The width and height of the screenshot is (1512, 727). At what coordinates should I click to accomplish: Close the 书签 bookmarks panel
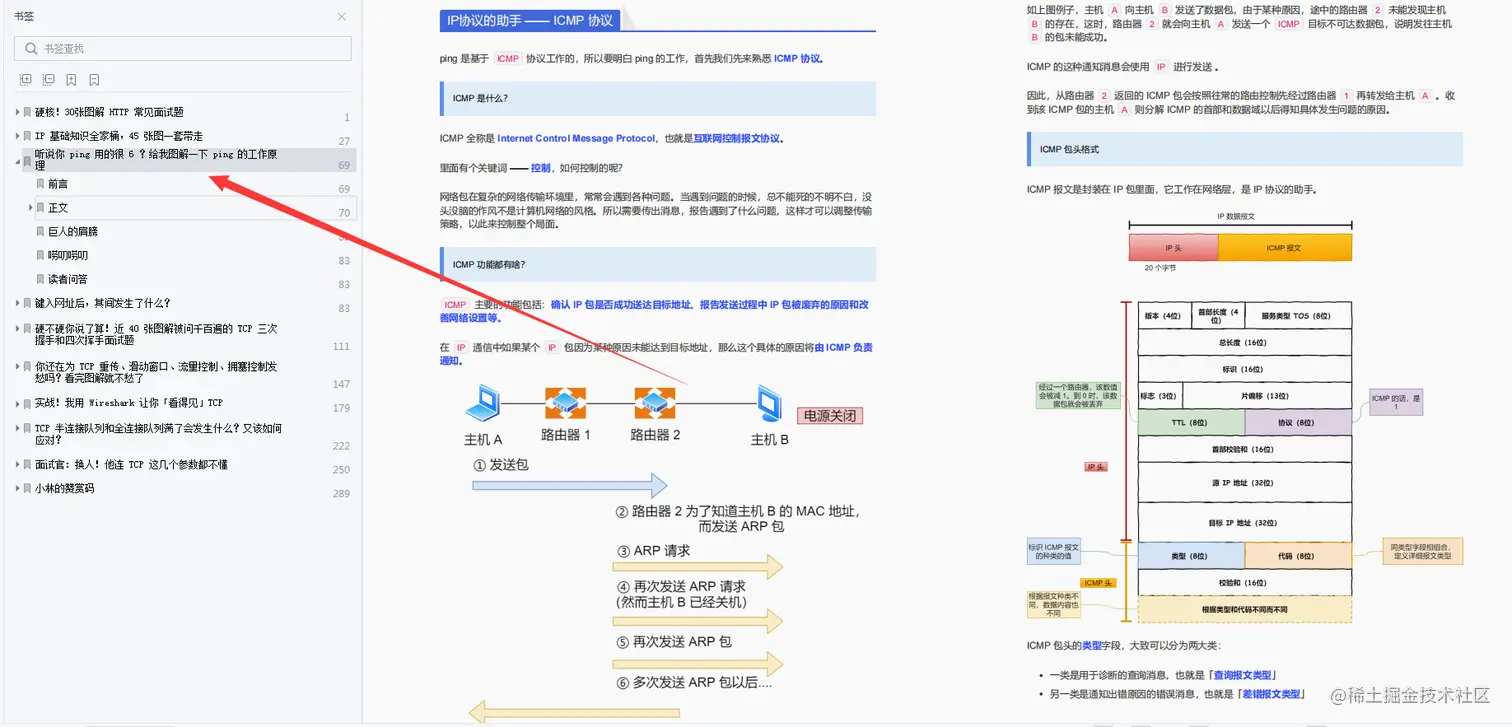(x=341, y=17)
